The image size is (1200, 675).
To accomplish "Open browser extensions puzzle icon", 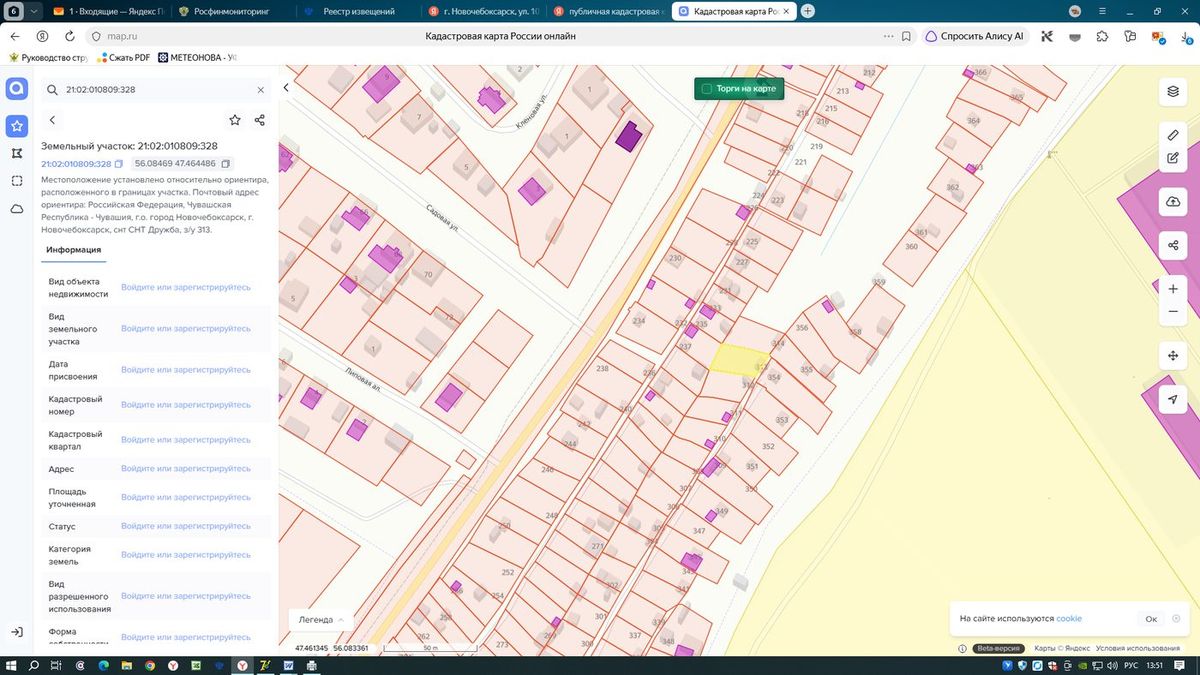I will (1102, 36).
